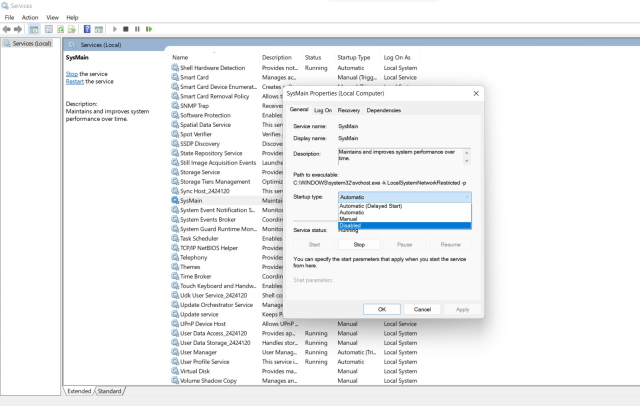Open the Help menu
The width and height of the screenshot is (640, 406).
click(x=72, y=18)
